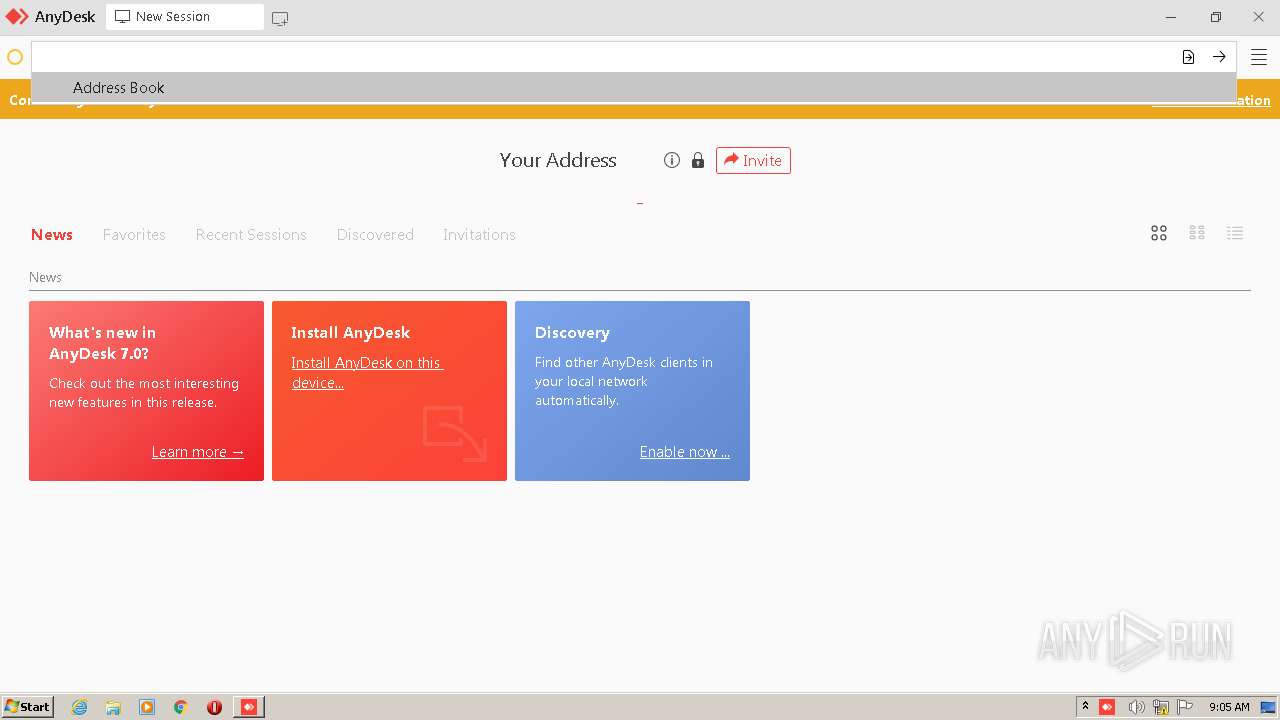1280x720 pixels.
Task: Select Address Book suggestion
Action: tap(634, 87)
